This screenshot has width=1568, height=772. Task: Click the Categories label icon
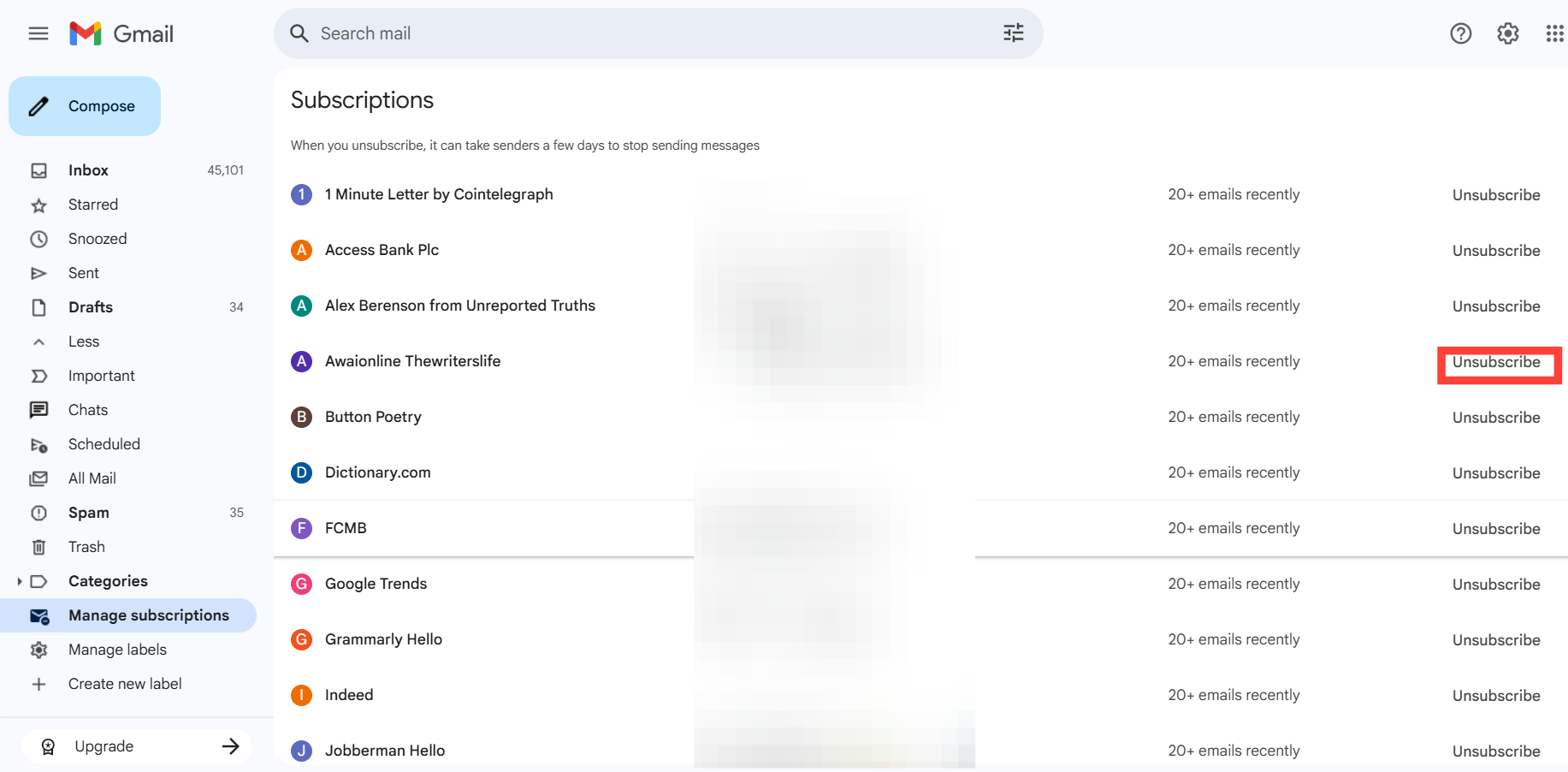(38, 581)
